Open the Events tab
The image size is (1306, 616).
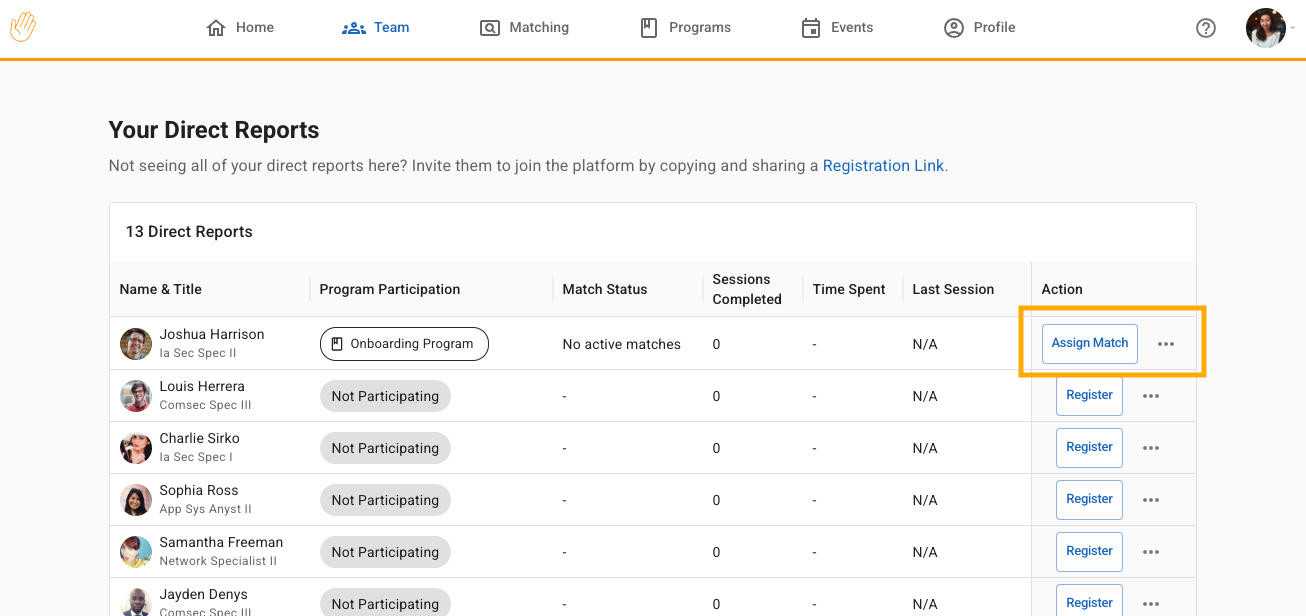tap(837, 28)
